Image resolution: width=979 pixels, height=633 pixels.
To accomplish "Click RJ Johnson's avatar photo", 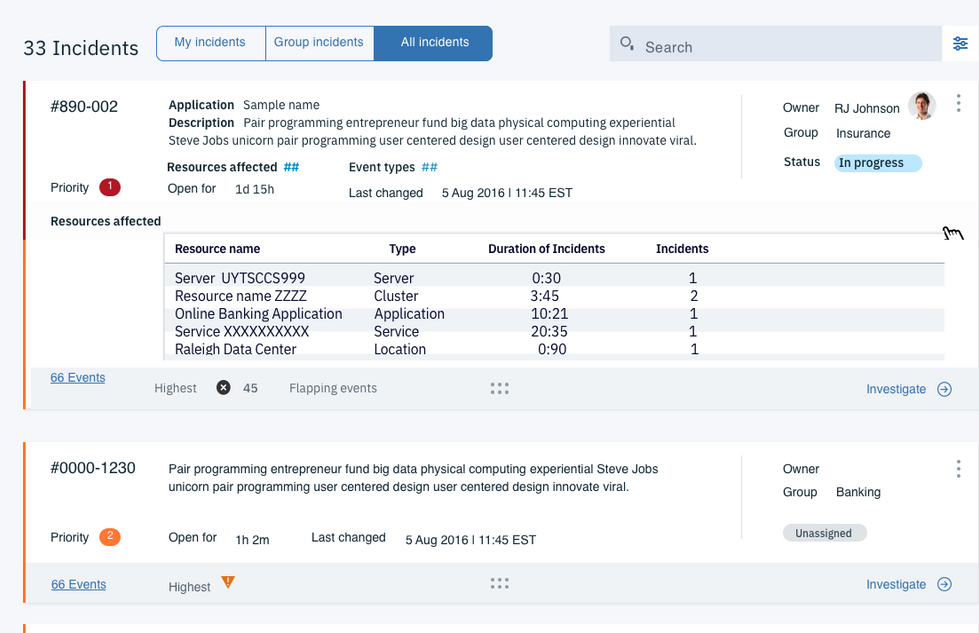I will [922, 106].
